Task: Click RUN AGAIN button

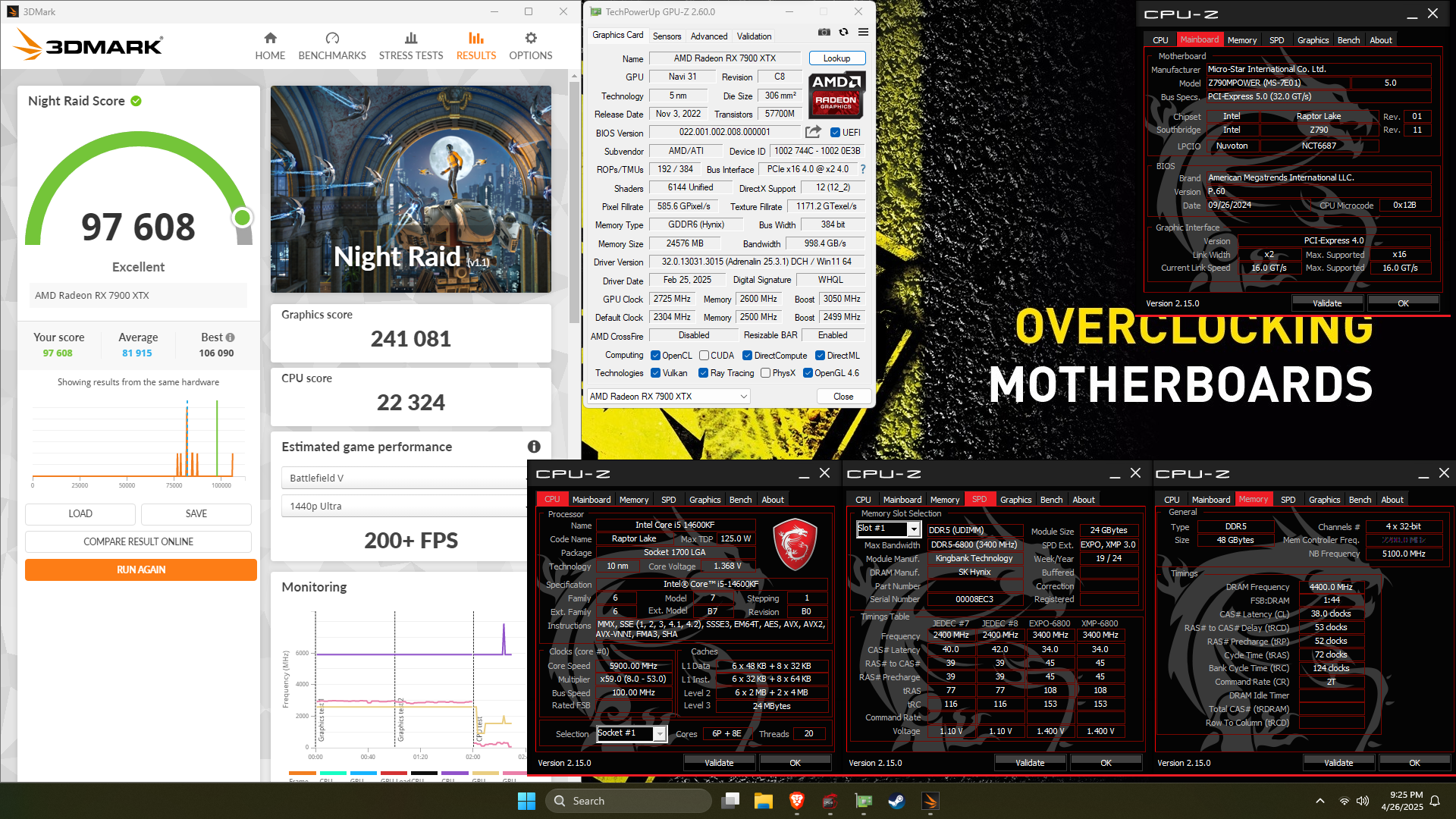Action: (141, 570)
